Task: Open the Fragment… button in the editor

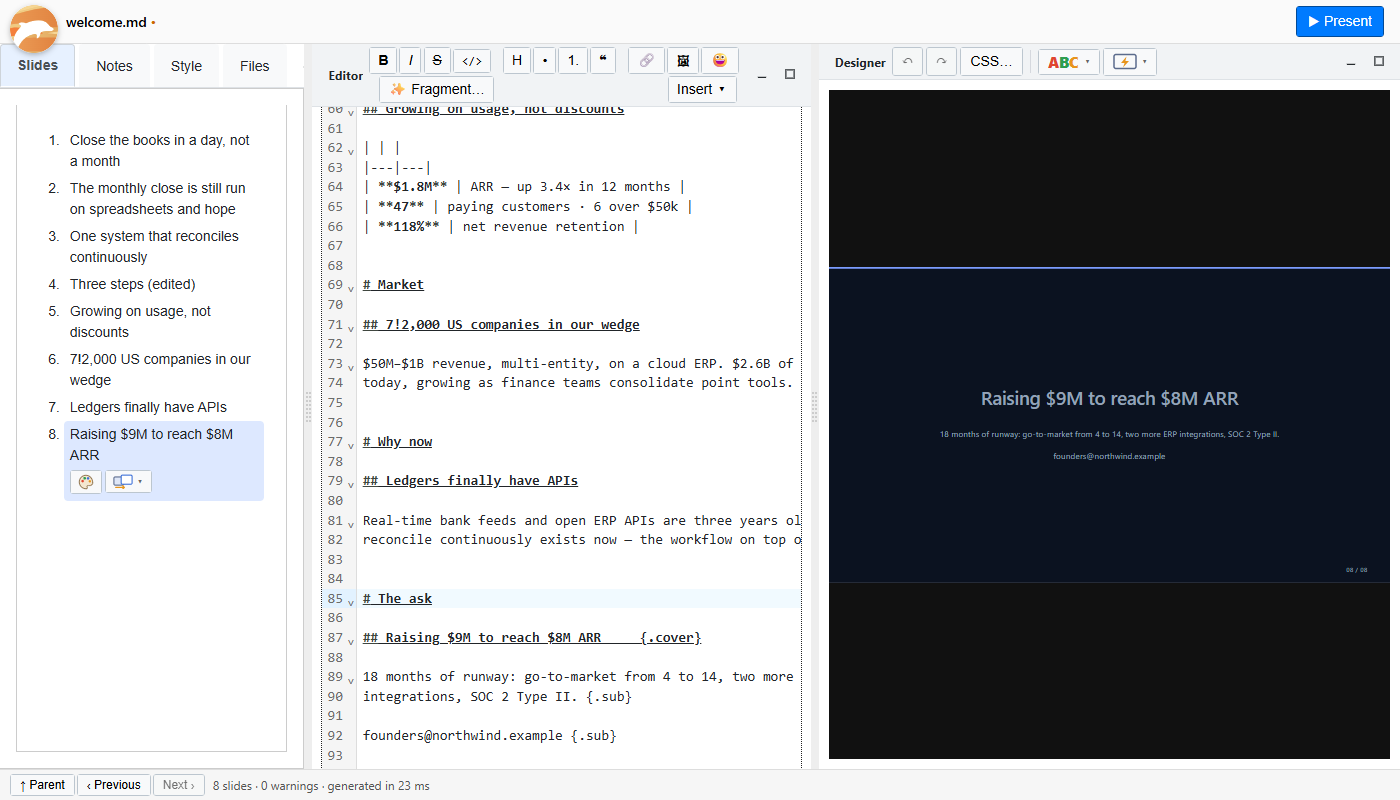Action: [x=436, y=89]
